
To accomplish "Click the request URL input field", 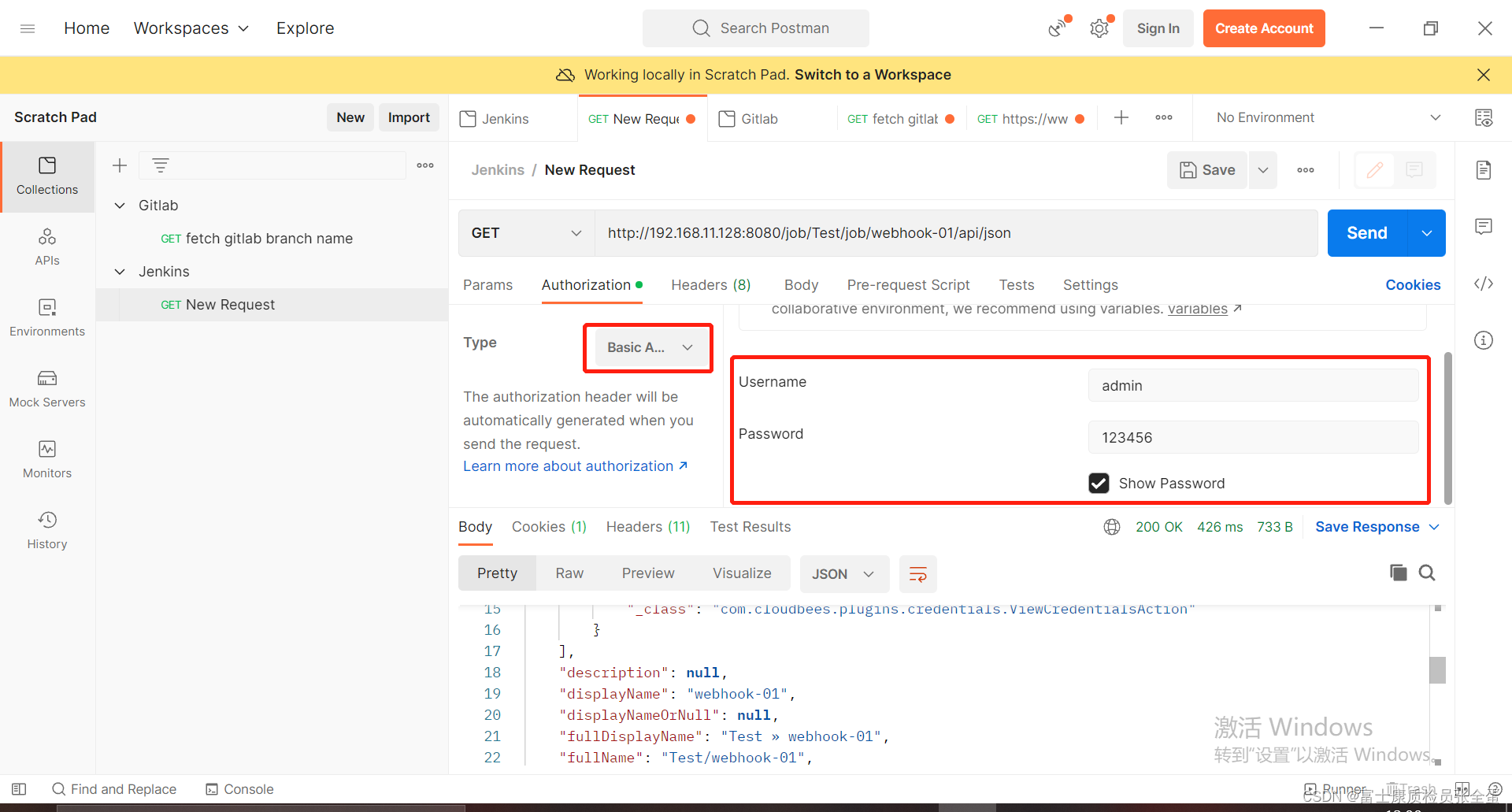I will coord(956,233).
